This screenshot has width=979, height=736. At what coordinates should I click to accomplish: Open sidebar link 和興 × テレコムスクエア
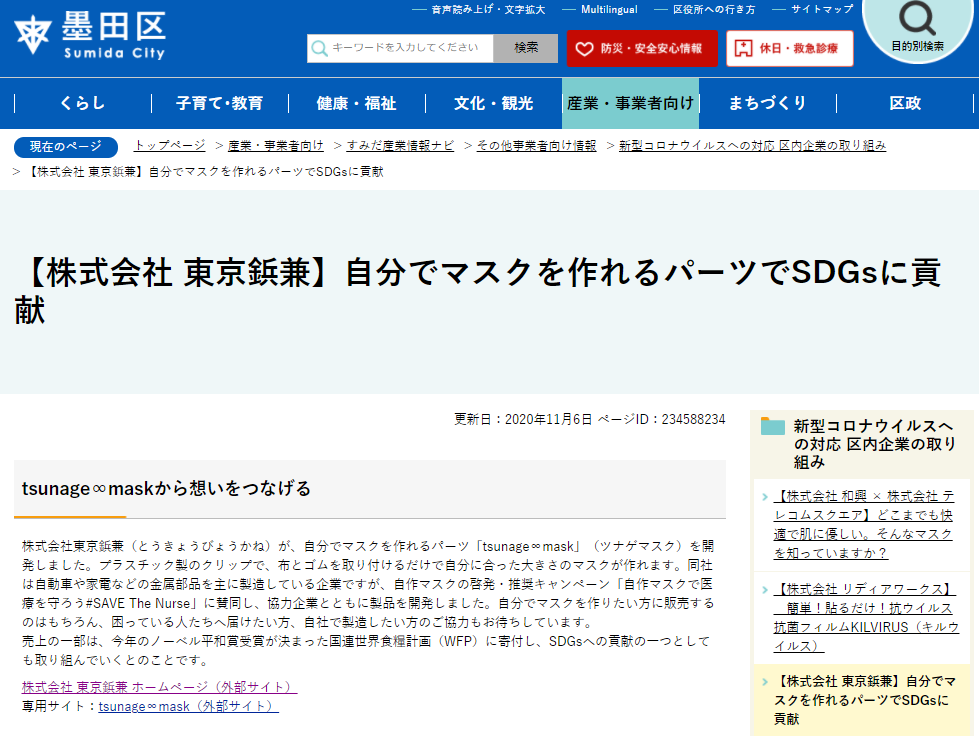863,524
